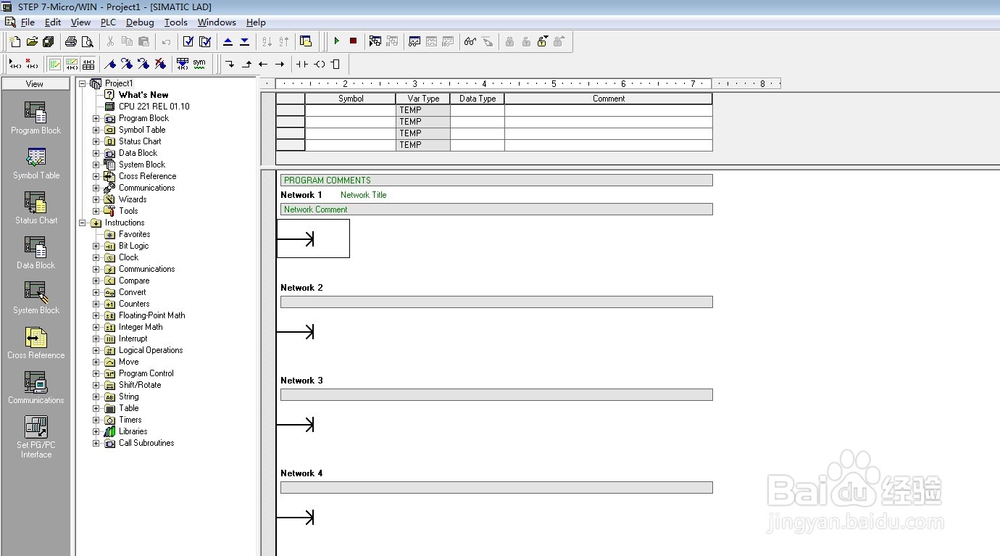Select Call Subroutines tree item
Image resolution: width=1000 pixels, height=556 pixels.
pyautogui.click(x=146, y=443)
